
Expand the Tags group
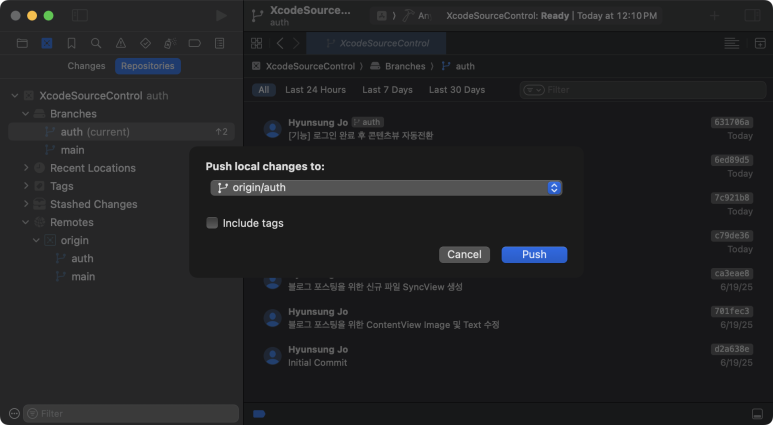click(26, 186)
